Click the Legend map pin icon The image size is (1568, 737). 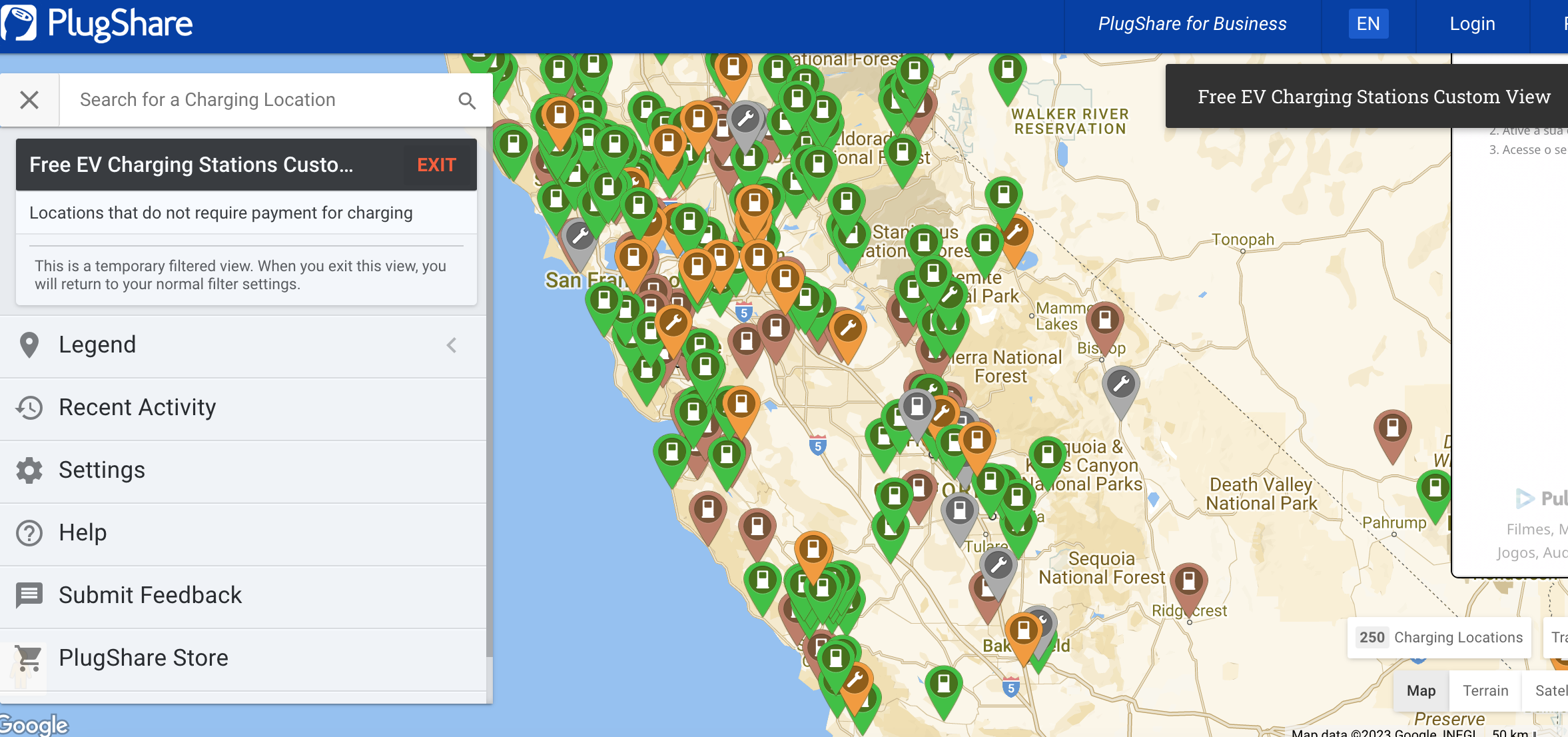pyautogui.click(x=29, y=345)
